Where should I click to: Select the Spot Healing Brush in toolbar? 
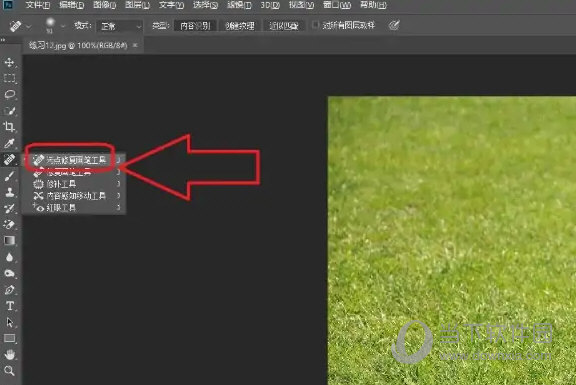[x=9, y=159]
